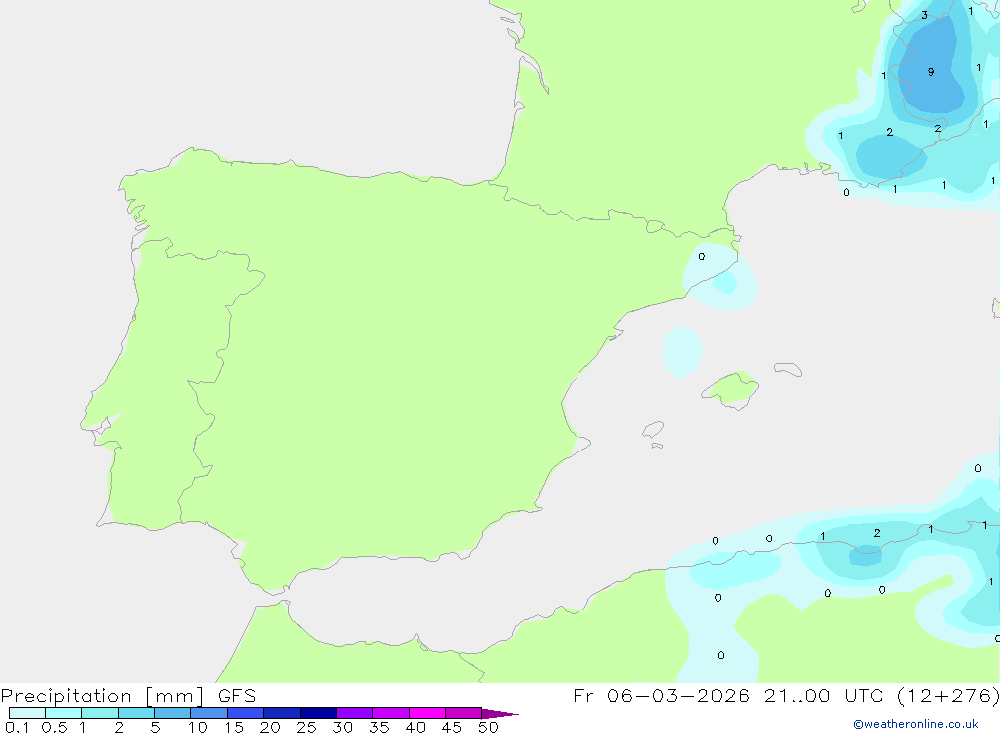Viewport: 1000px width, 733px height.
Task: Click the 40 legend scale label
Action: pos(415,727)
